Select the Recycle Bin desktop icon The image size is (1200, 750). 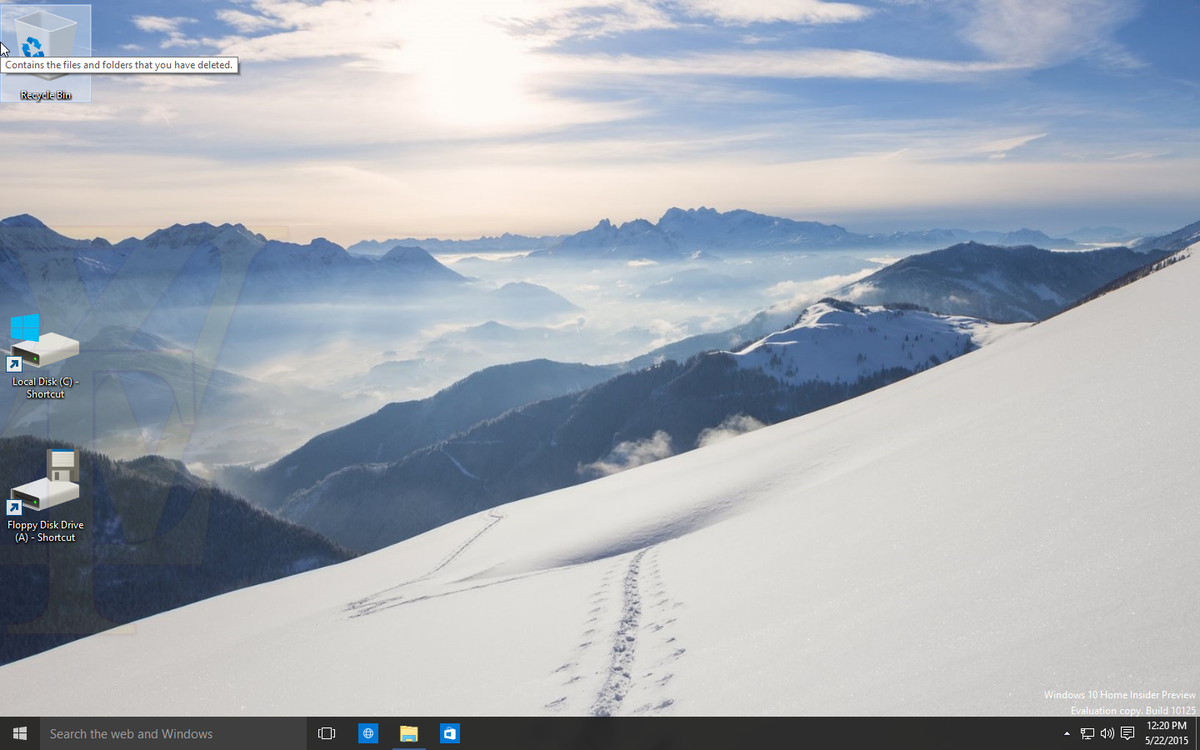point(46,53)
